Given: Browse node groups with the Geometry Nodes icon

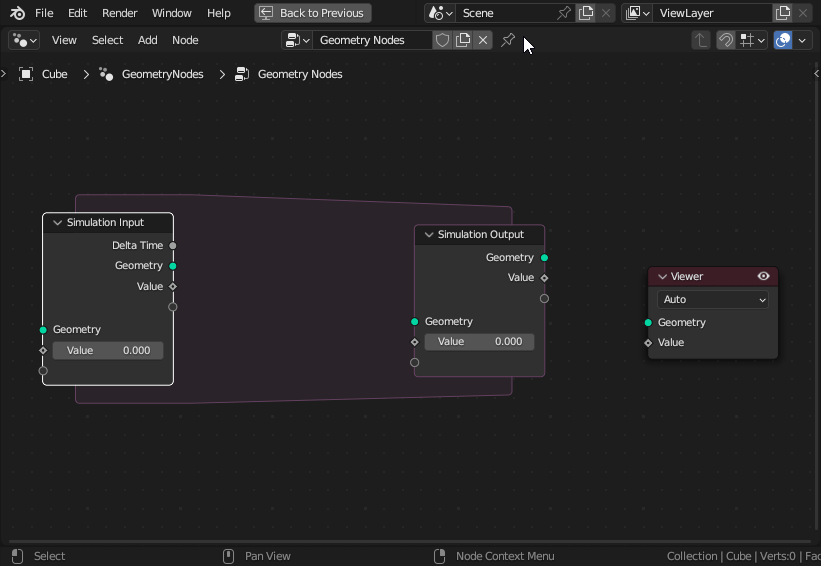Looking at the screenshot, I should [297, 40].
